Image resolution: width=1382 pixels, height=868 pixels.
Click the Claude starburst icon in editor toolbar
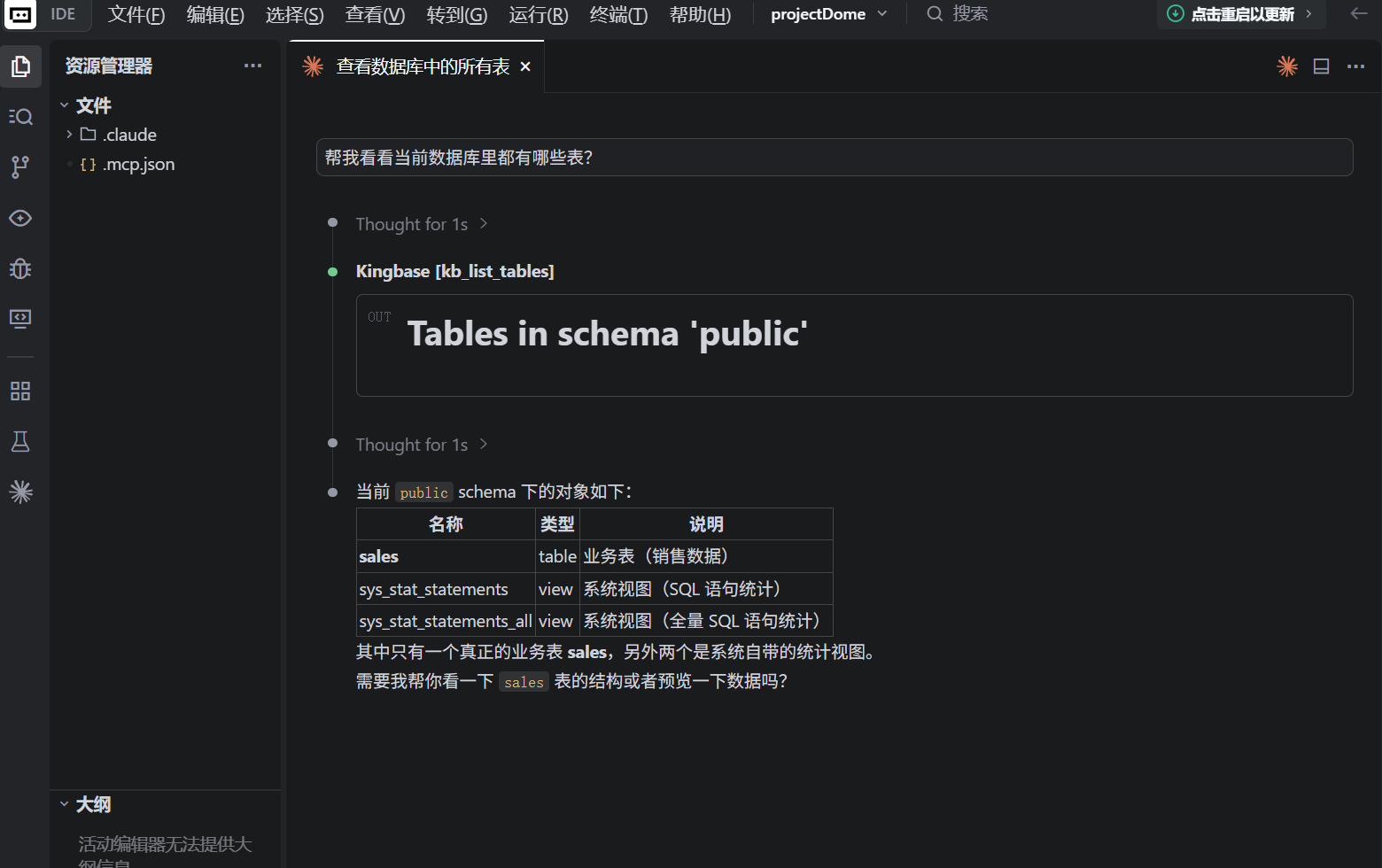click(x=1287, y=66)
